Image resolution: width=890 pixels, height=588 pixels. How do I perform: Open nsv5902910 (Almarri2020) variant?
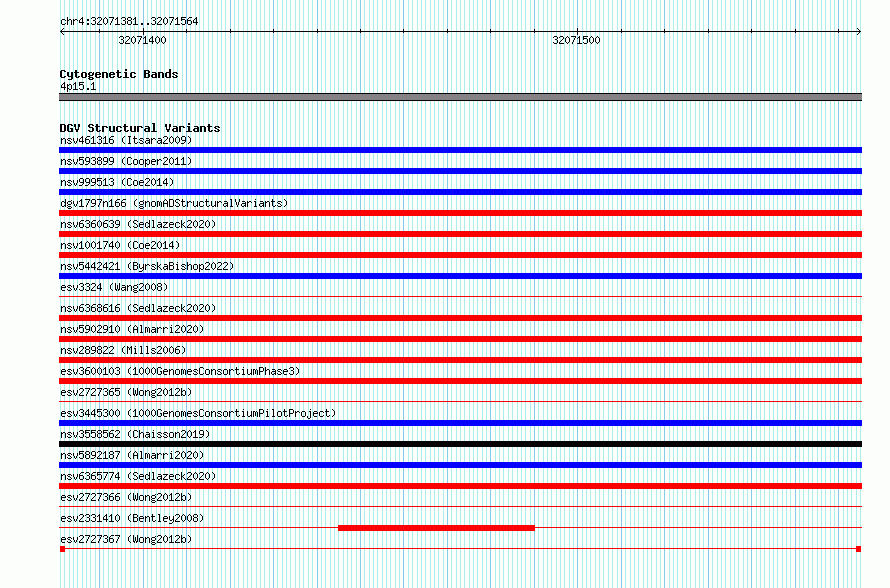(x=132, y=329)
